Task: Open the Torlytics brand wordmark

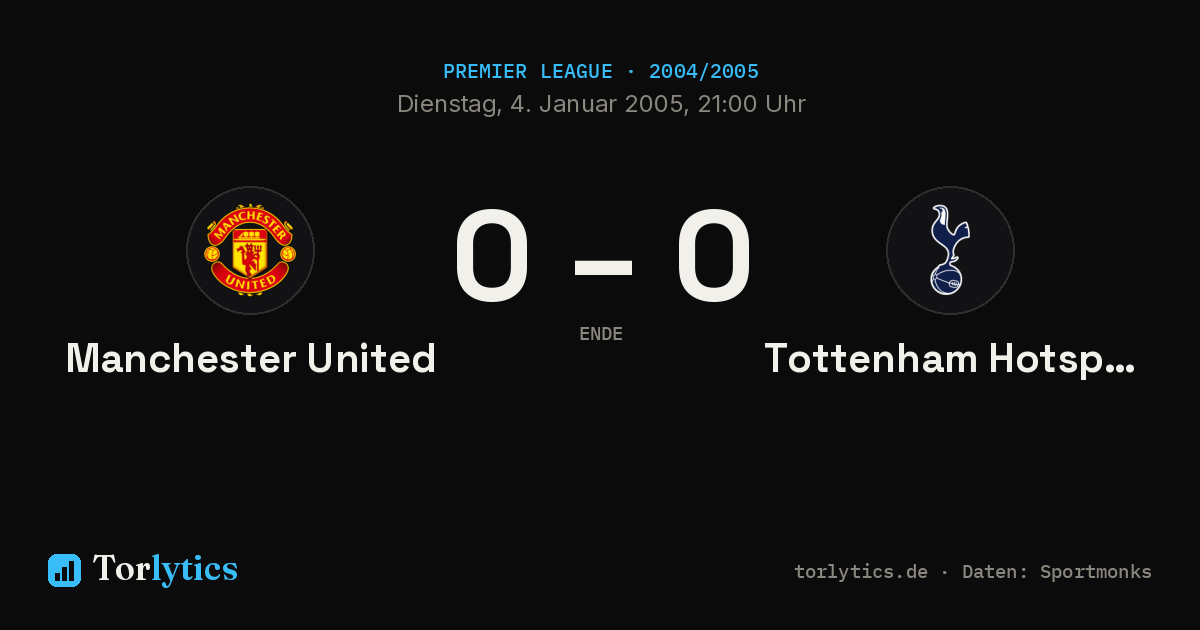Action: tap(165, 569)
